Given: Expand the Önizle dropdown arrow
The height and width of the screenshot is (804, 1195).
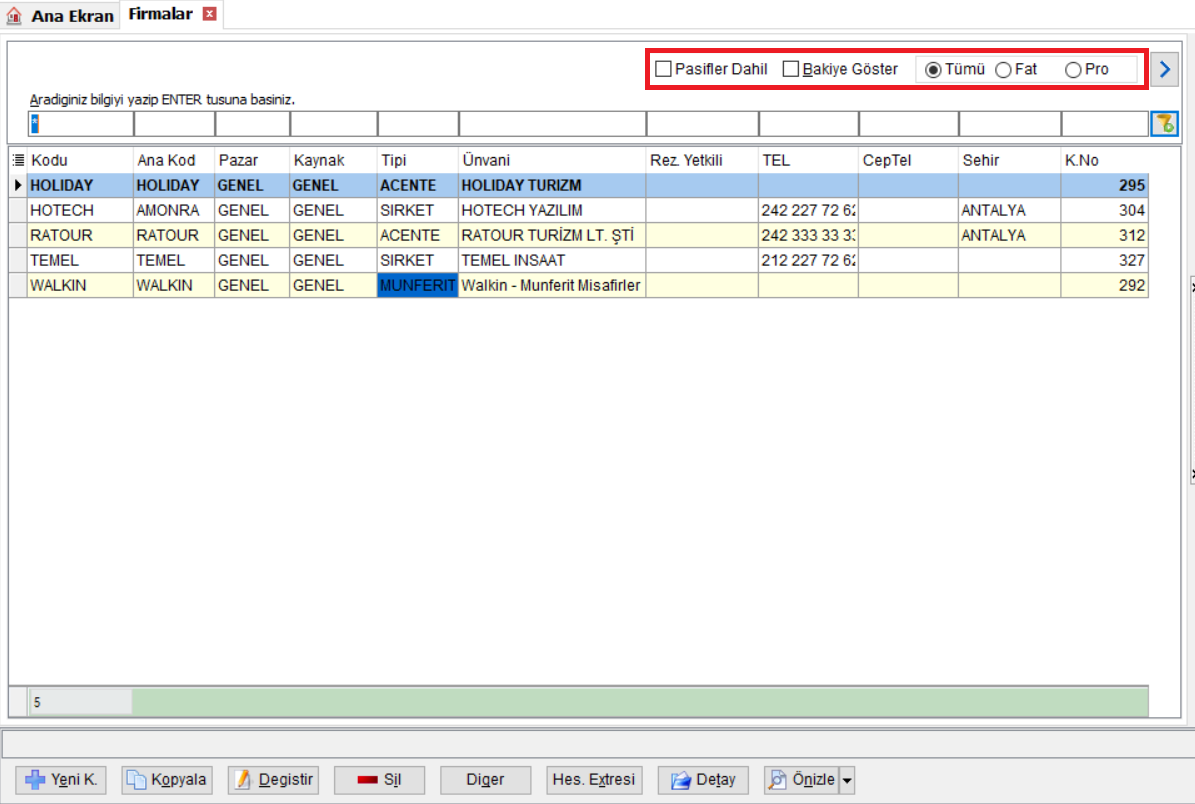Looking at the screenshot, I should click(x=847, y=780).
